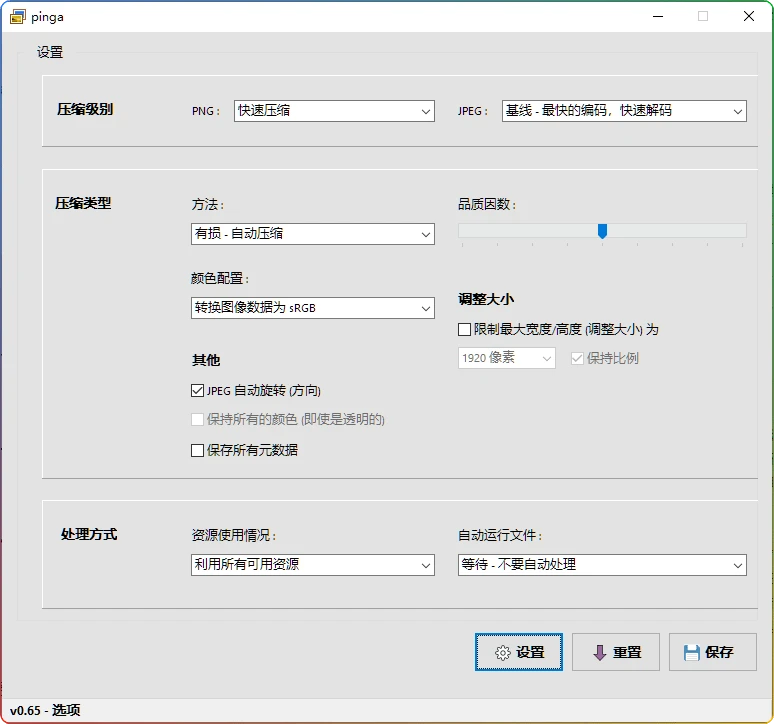Click the 压缩级别 section label
Viewport: 774px width, 724px height.
[x=85, y=109]
